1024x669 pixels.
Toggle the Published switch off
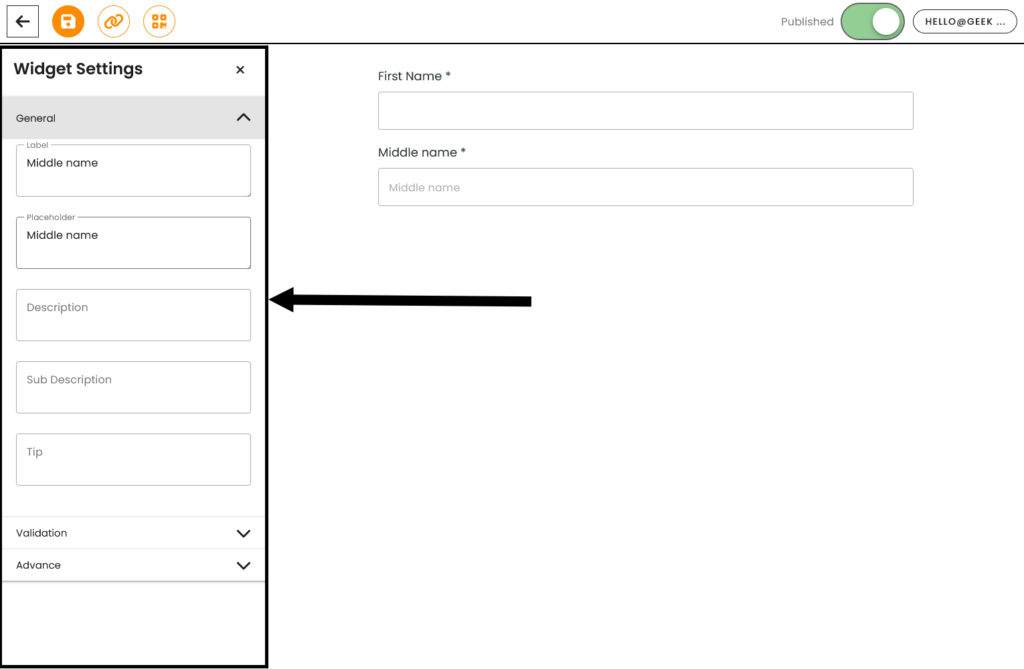point(872,22)
